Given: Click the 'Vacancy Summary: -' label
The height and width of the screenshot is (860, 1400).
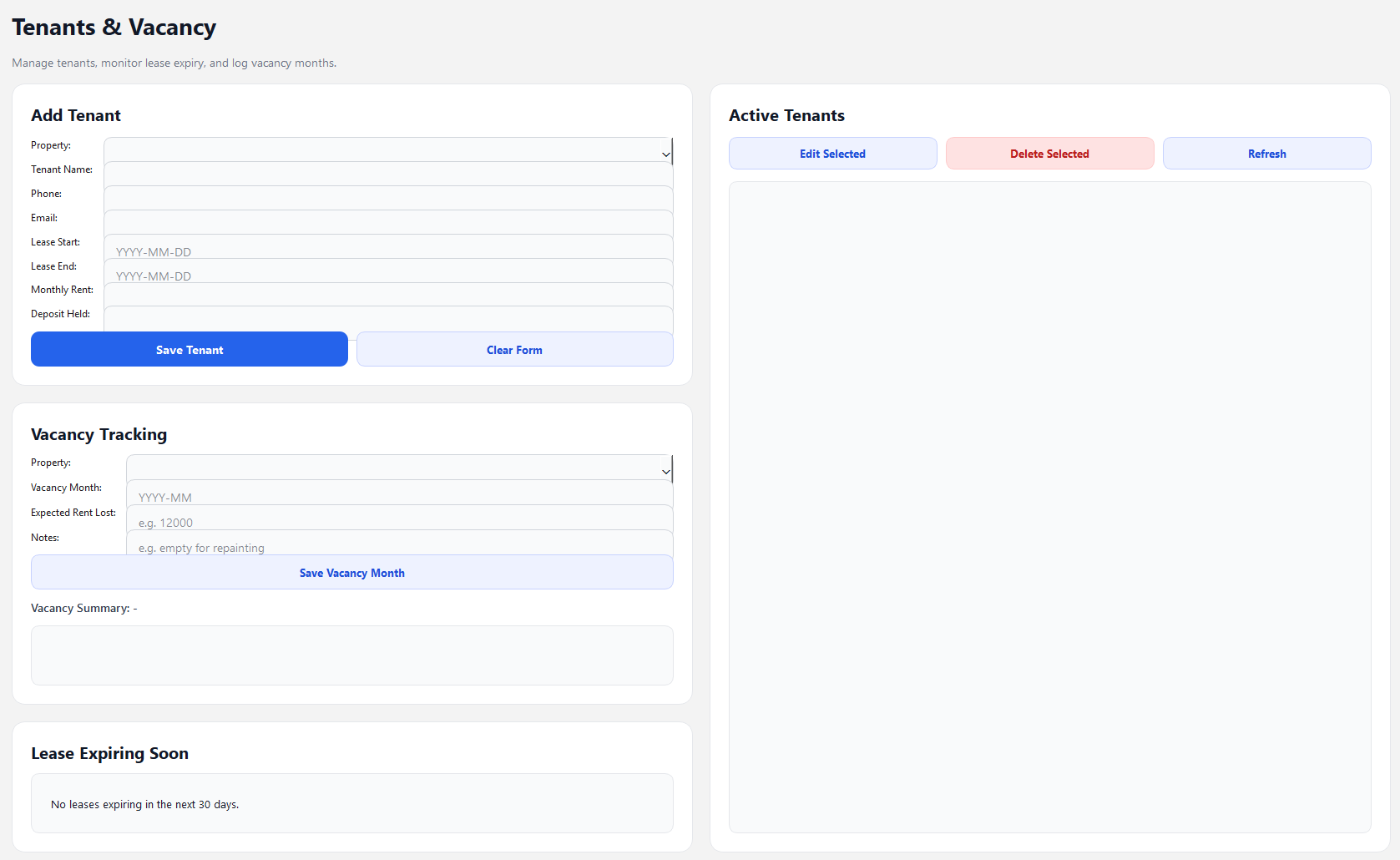Looking at the screenshot, I should point(84,608).
